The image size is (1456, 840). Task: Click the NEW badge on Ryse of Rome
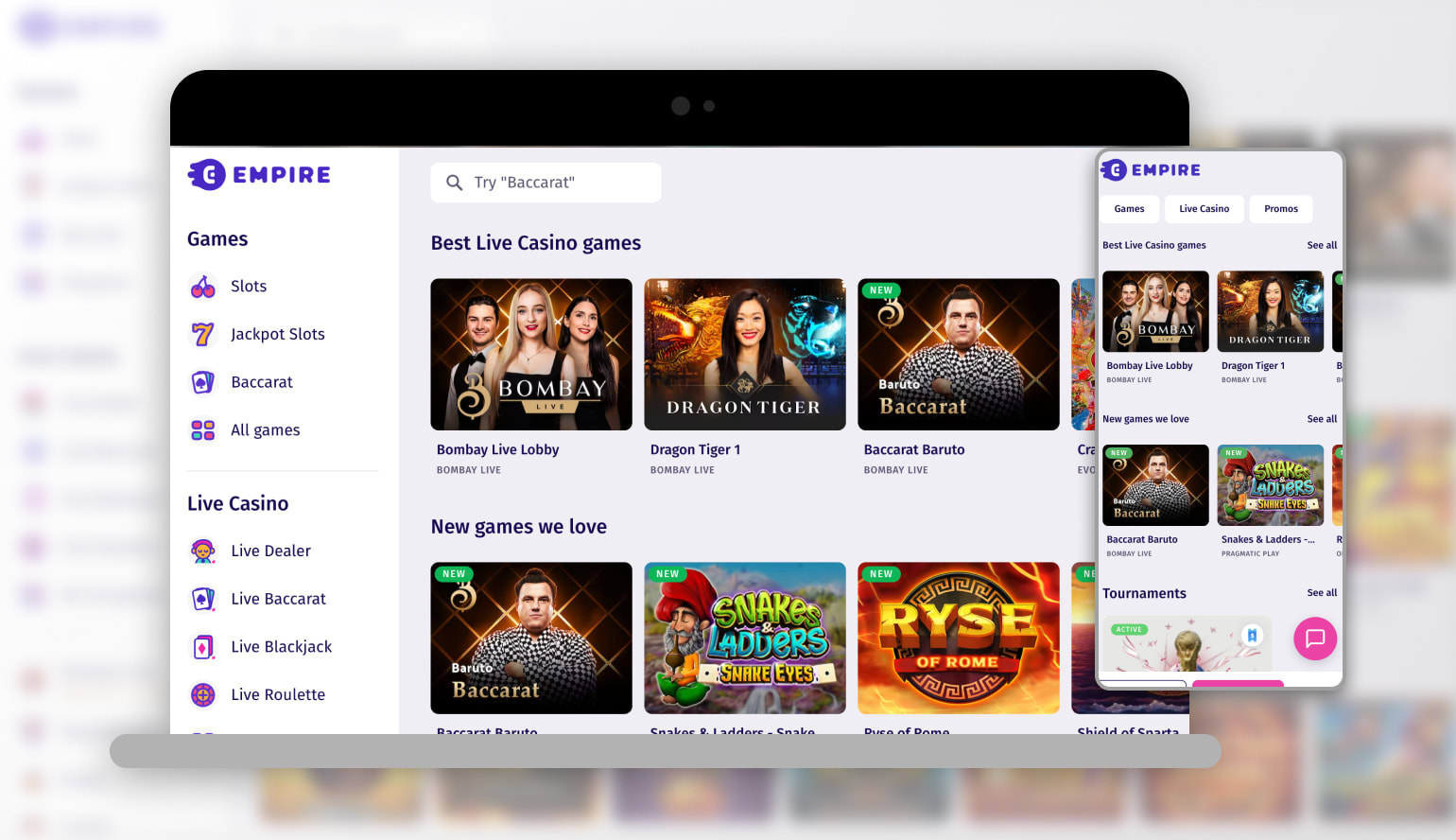point(881,574)
